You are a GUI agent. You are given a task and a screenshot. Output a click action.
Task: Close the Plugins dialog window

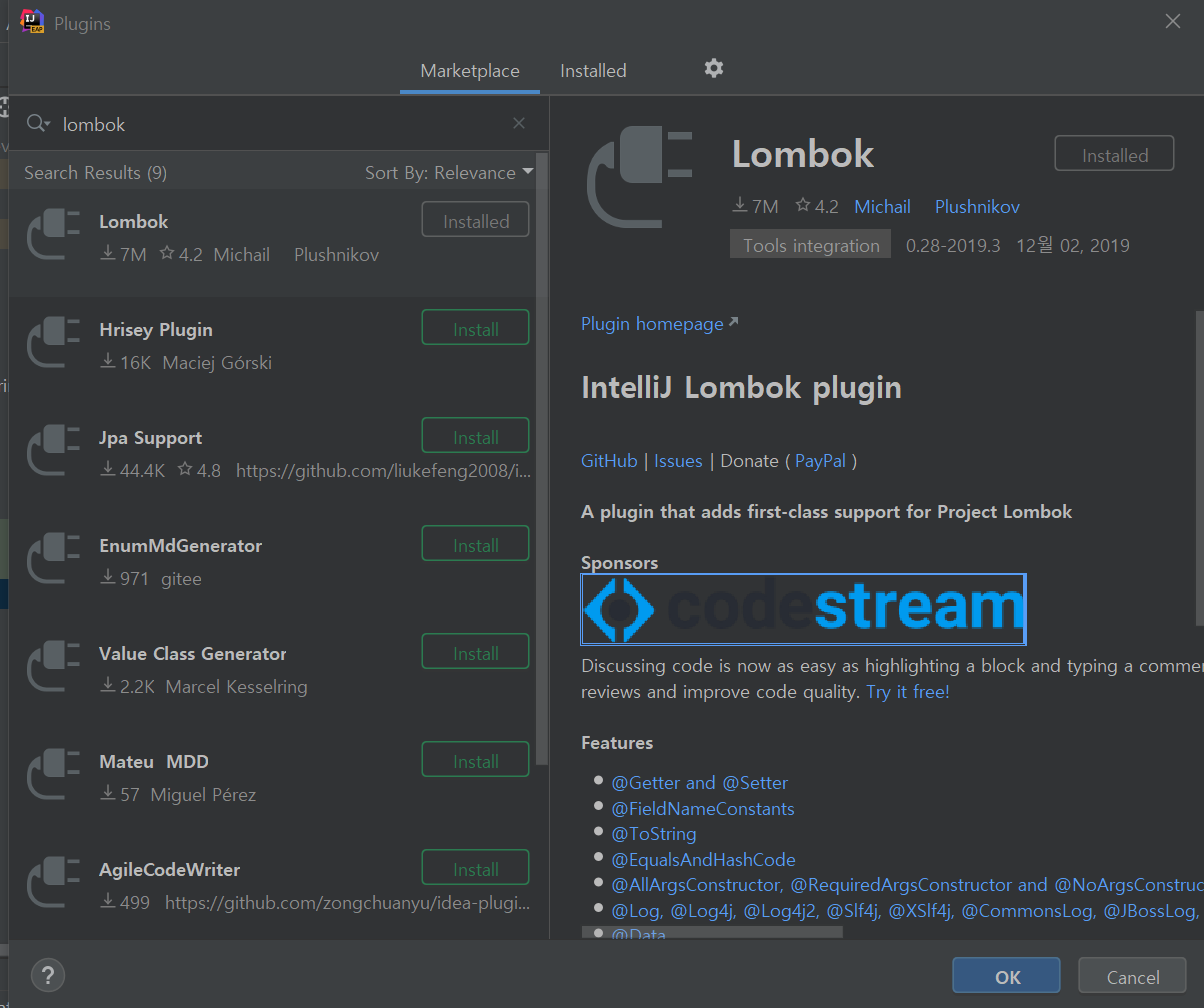[x=1173, y=22]
